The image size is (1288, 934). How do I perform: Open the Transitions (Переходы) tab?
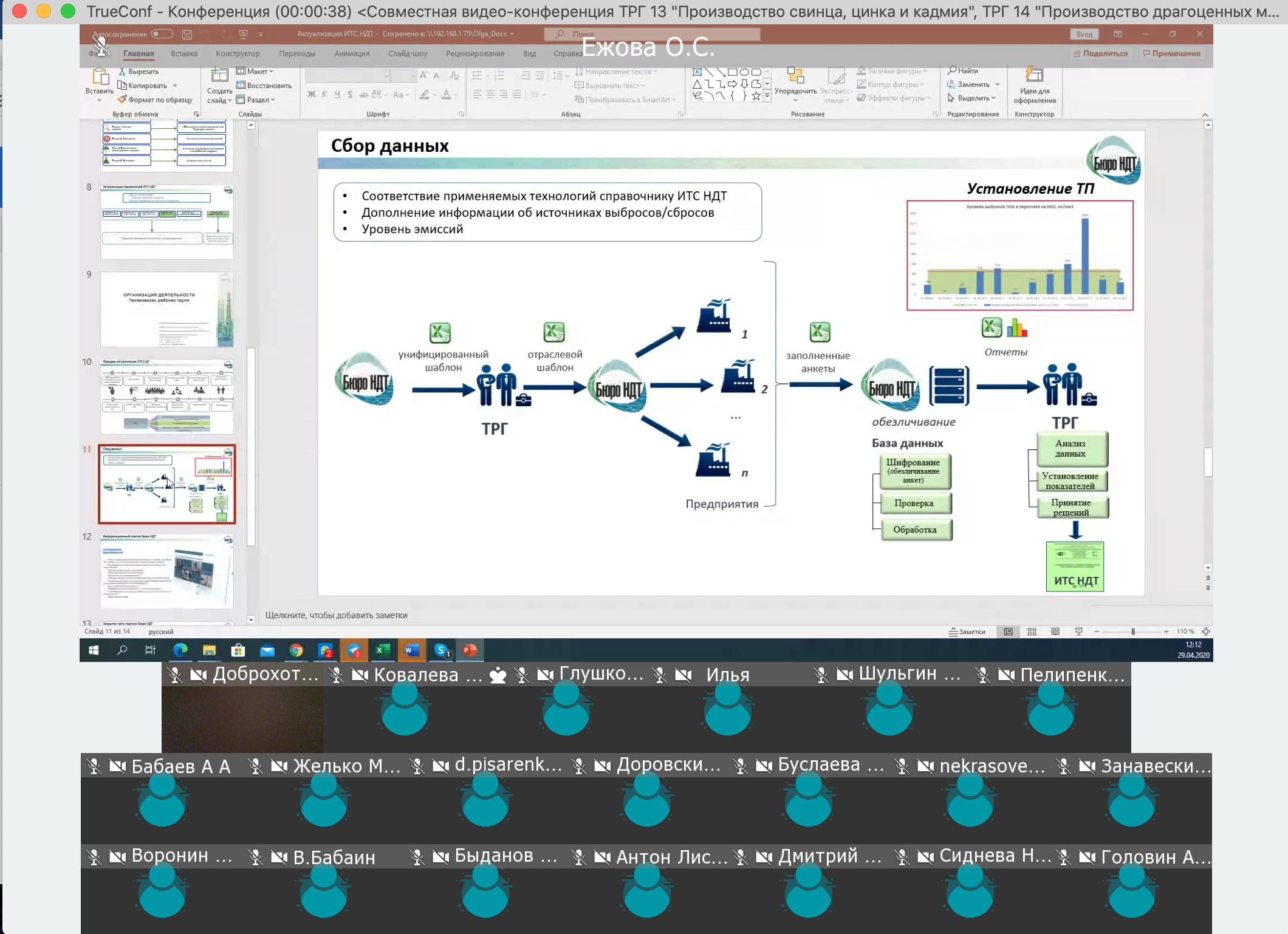[297, 53]
